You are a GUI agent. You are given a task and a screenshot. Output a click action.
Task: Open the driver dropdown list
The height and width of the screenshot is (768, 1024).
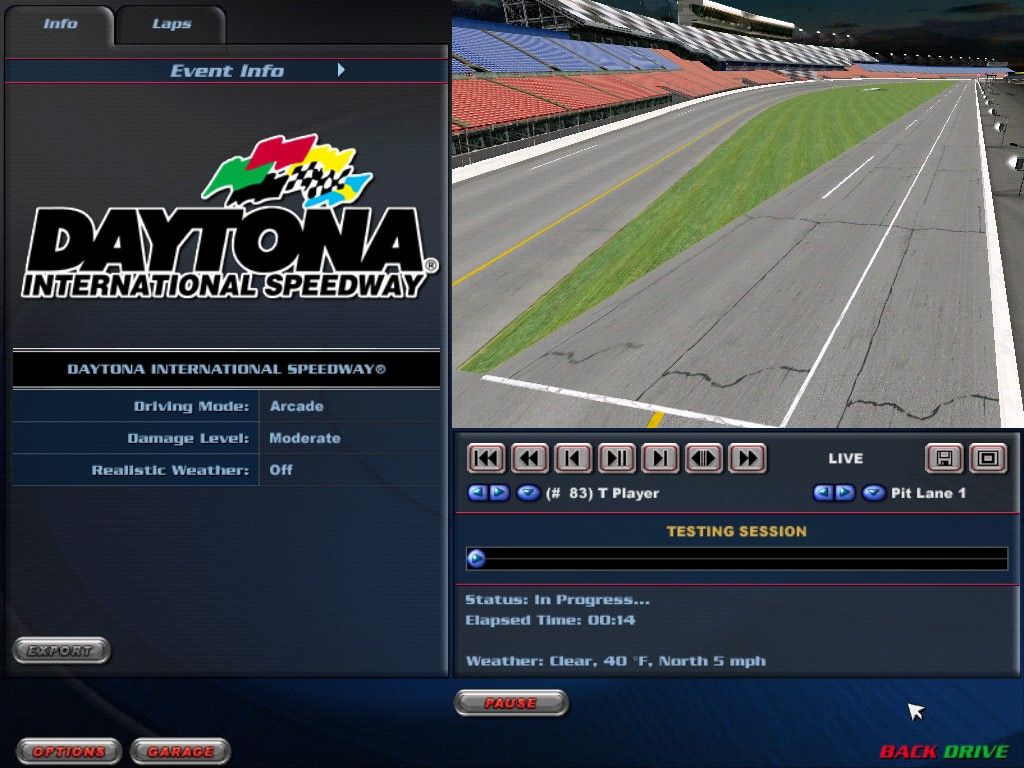tap(528, 493)
